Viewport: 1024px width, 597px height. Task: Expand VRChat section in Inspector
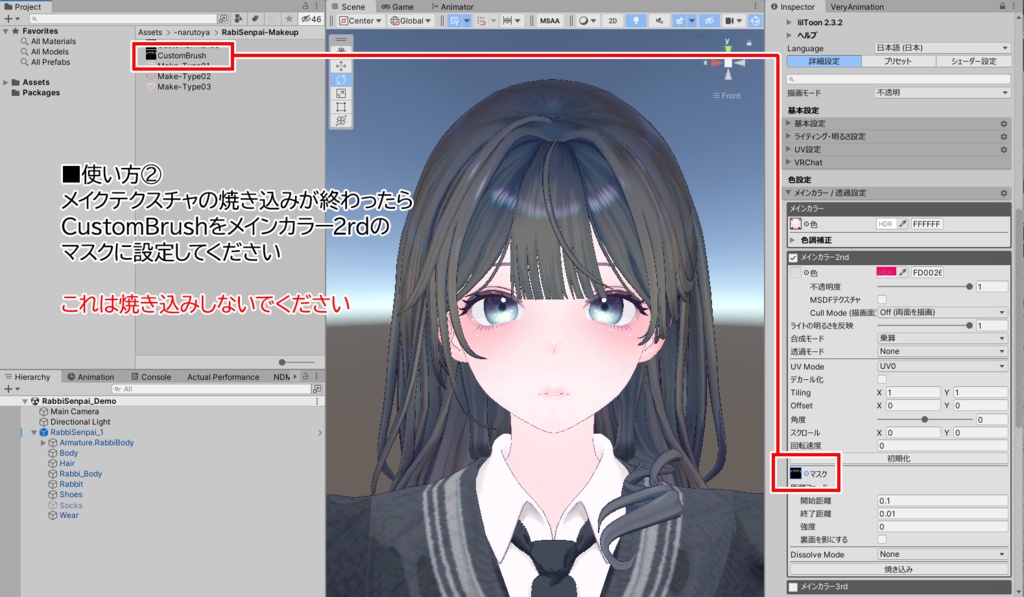coord(788,163)
